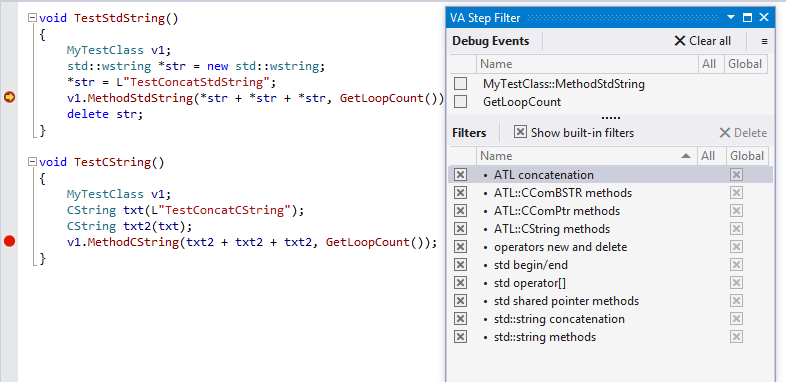Toggle Show built-in filters checkbox
Image resolution: width=786 pixels, height=382 pixels.
click(x=521, y=132)
